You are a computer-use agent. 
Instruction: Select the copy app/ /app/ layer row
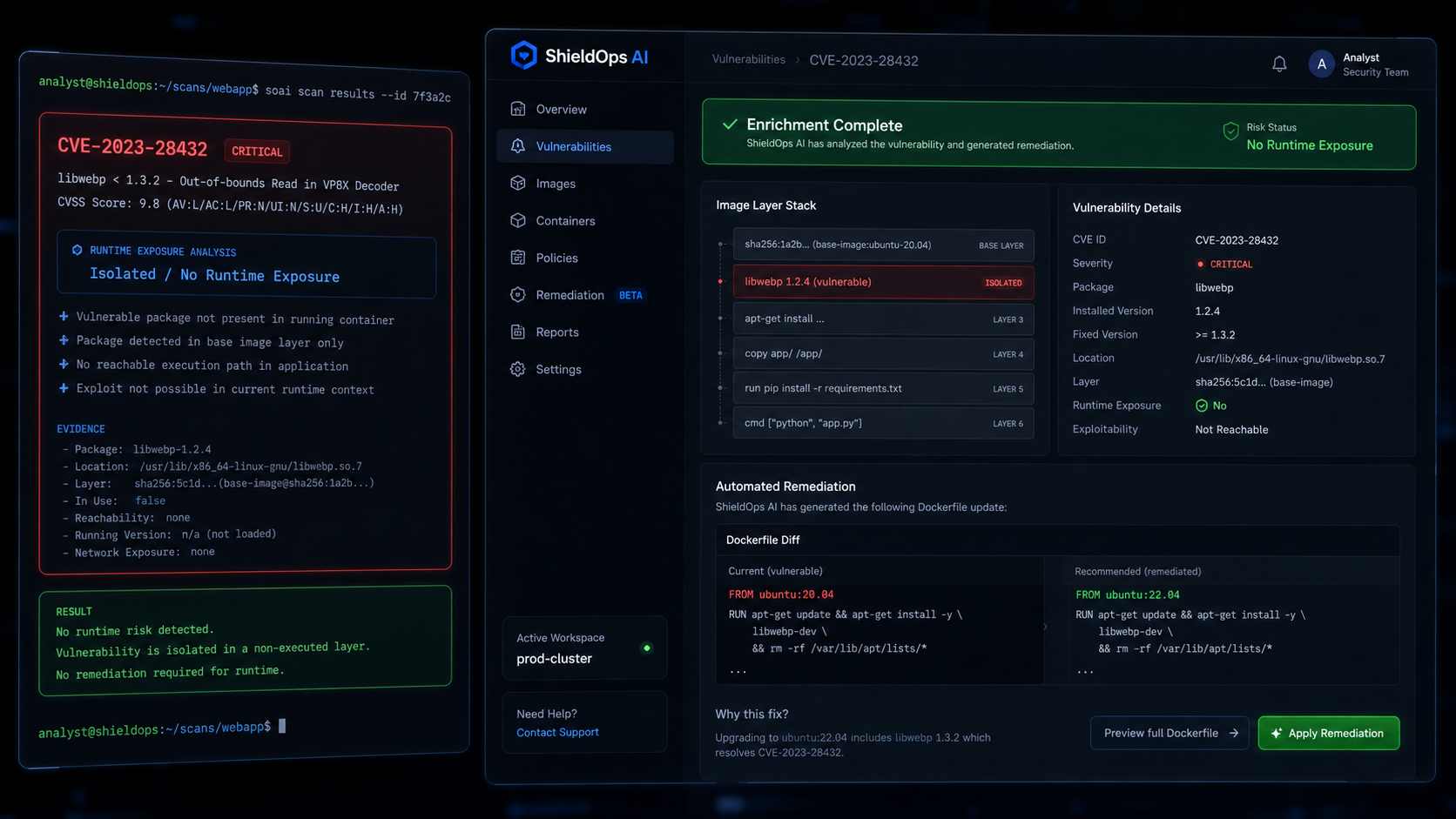[x=883, y=353]
